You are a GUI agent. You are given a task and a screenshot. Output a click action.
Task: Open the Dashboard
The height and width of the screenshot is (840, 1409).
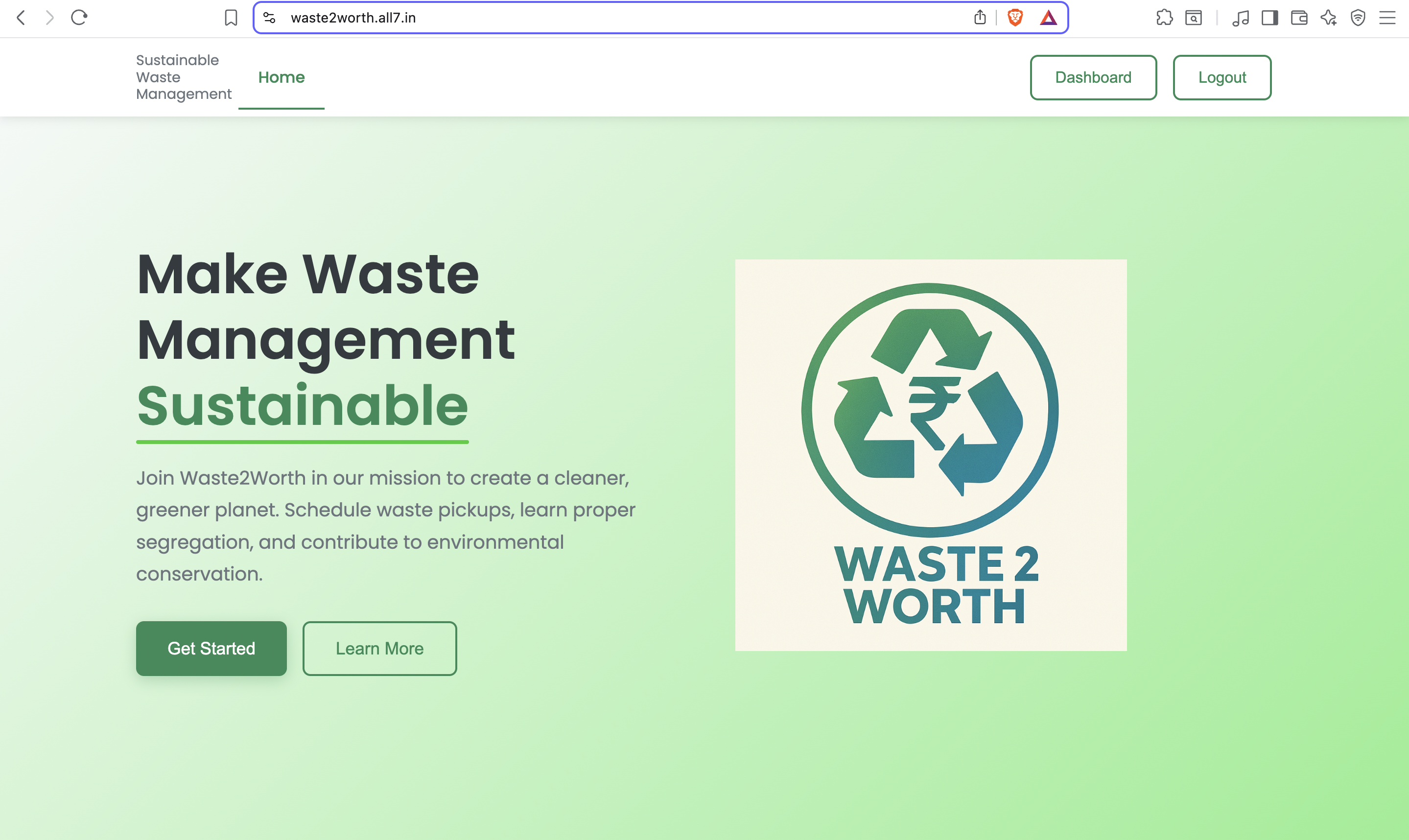pyautogui.click(x=1093, y=77)
